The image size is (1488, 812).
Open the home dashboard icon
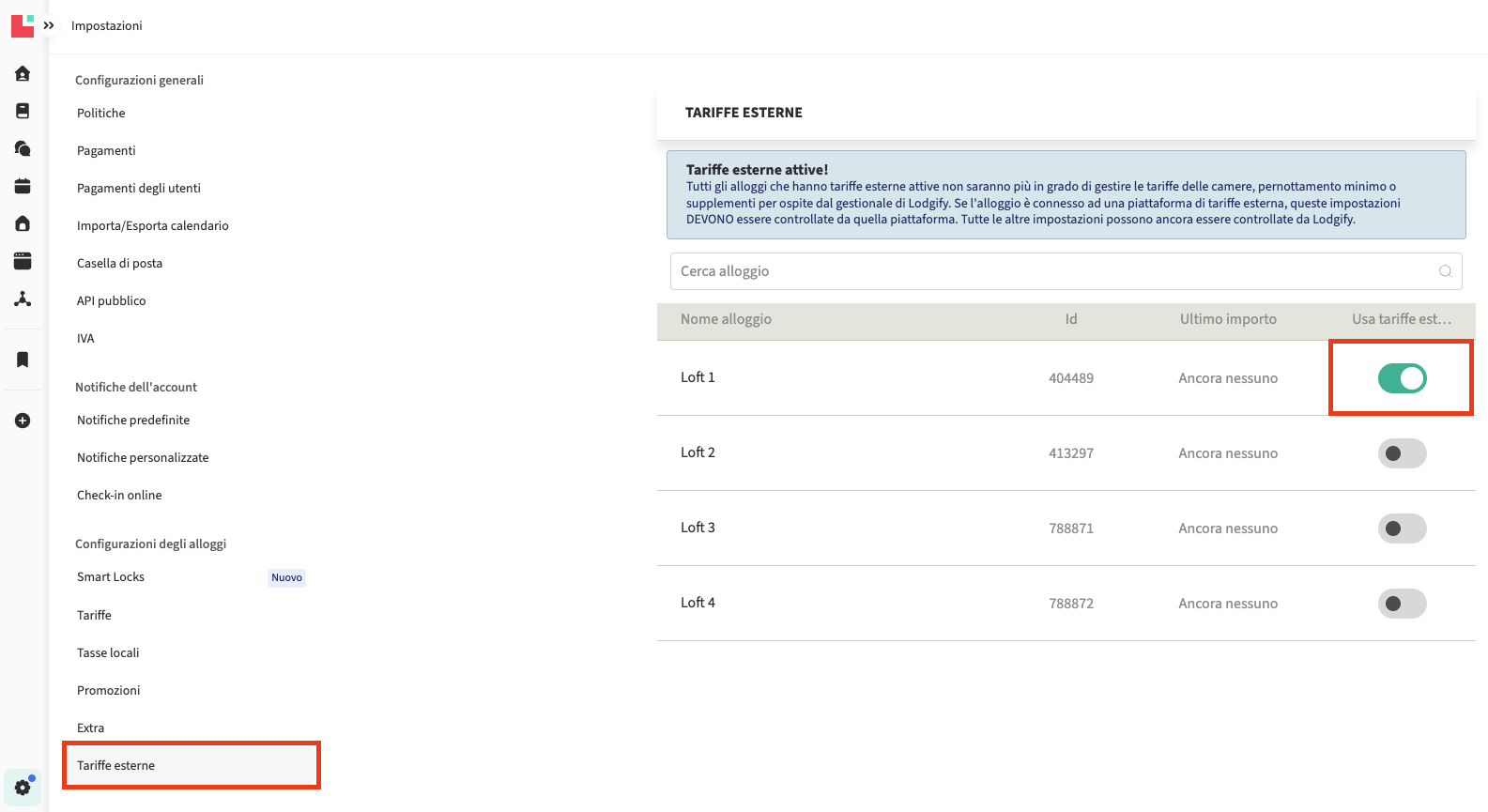[23, 73]
